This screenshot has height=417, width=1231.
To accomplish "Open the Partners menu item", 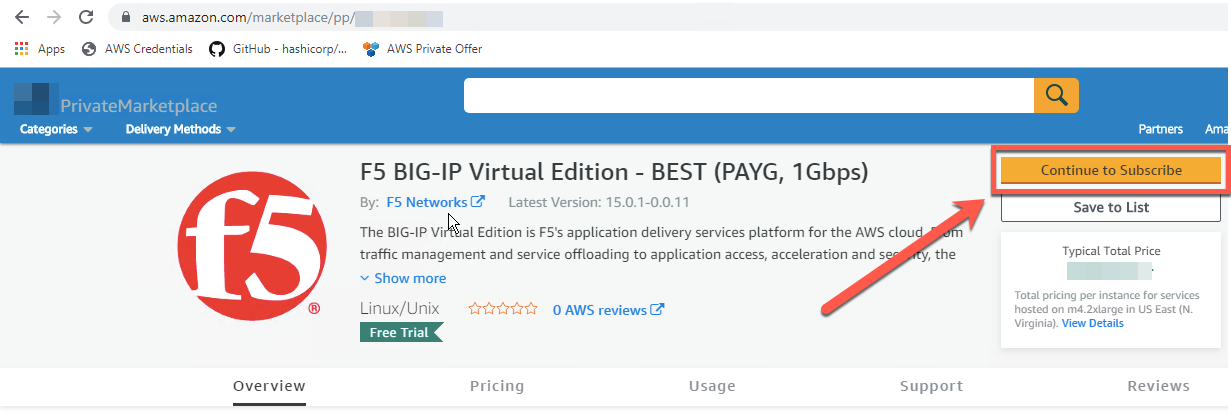I will [1160, 129].
